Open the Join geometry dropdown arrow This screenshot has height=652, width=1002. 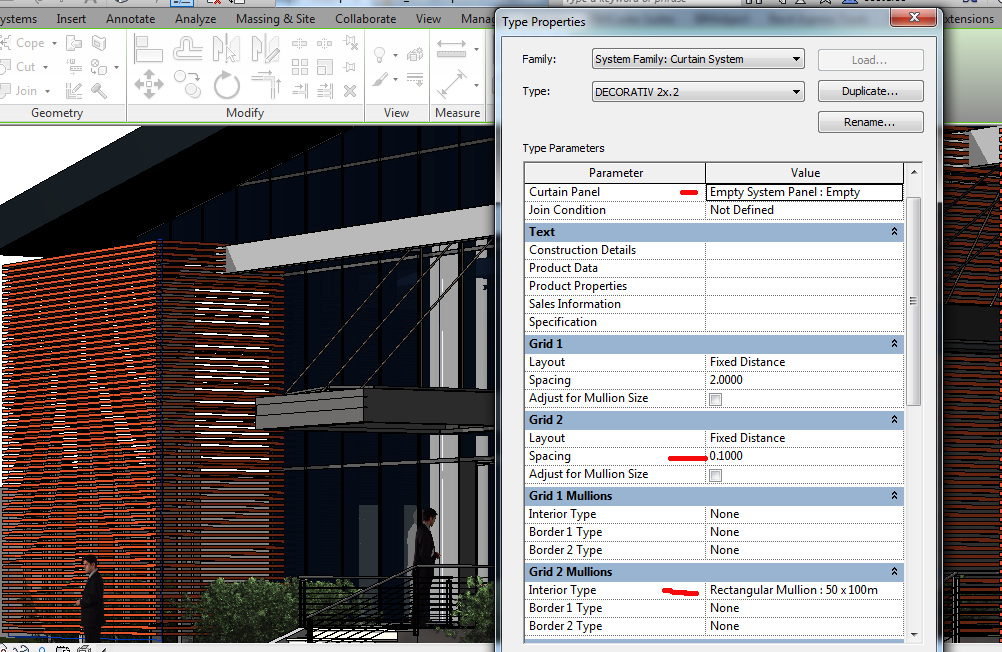47,91
